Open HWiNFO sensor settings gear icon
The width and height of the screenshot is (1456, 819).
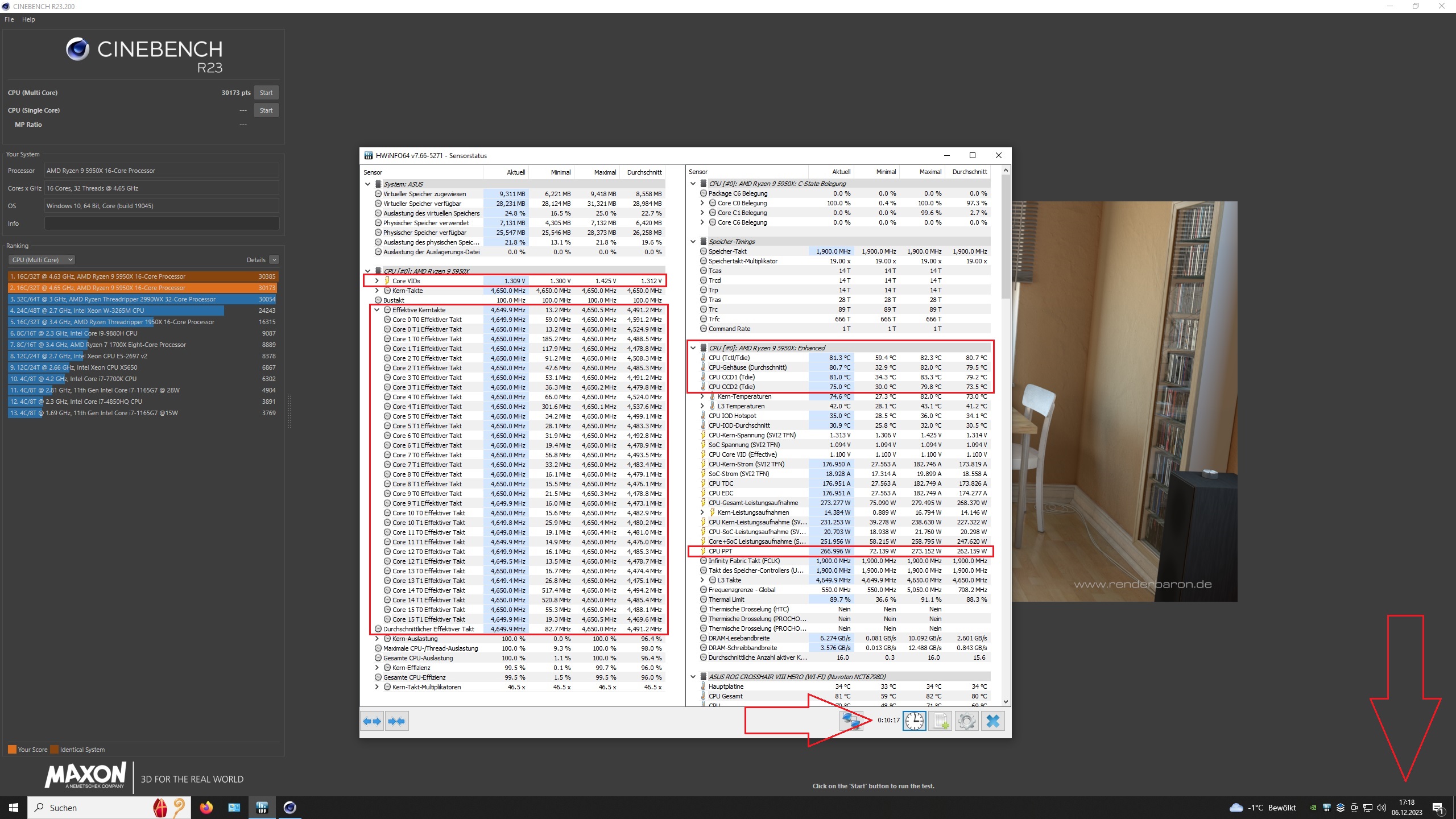(966, 721)
